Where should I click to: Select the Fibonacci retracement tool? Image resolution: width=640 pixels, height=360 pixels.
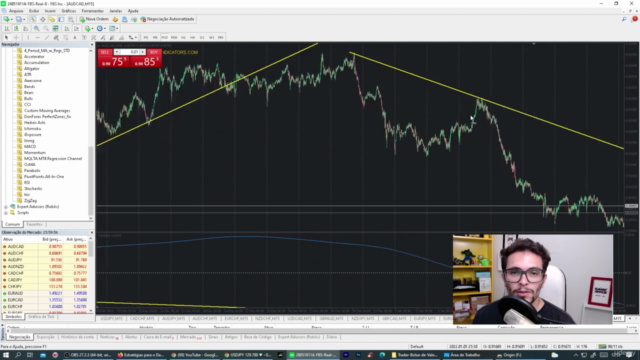point(65,37)
